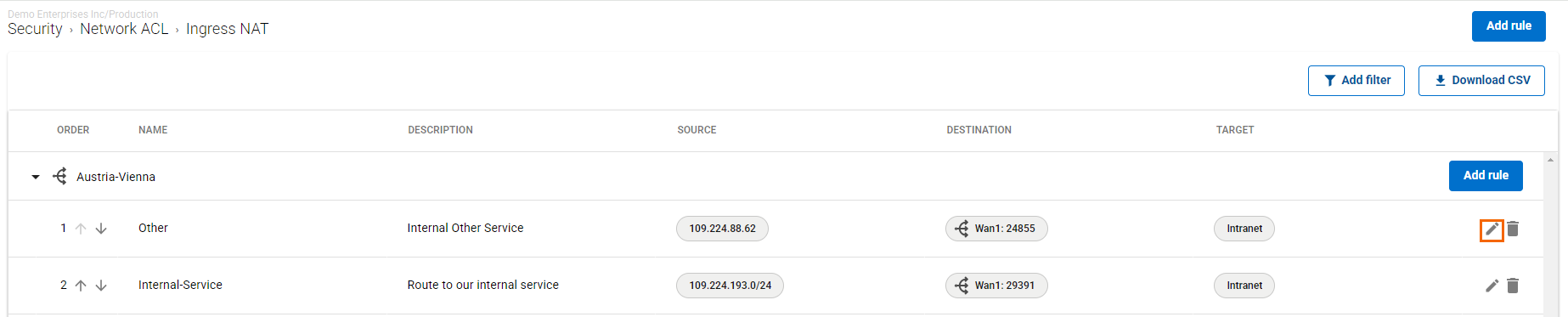Select the Wan1: 24855 destination chip
1568x317 pixels.
tap(996, 229)
